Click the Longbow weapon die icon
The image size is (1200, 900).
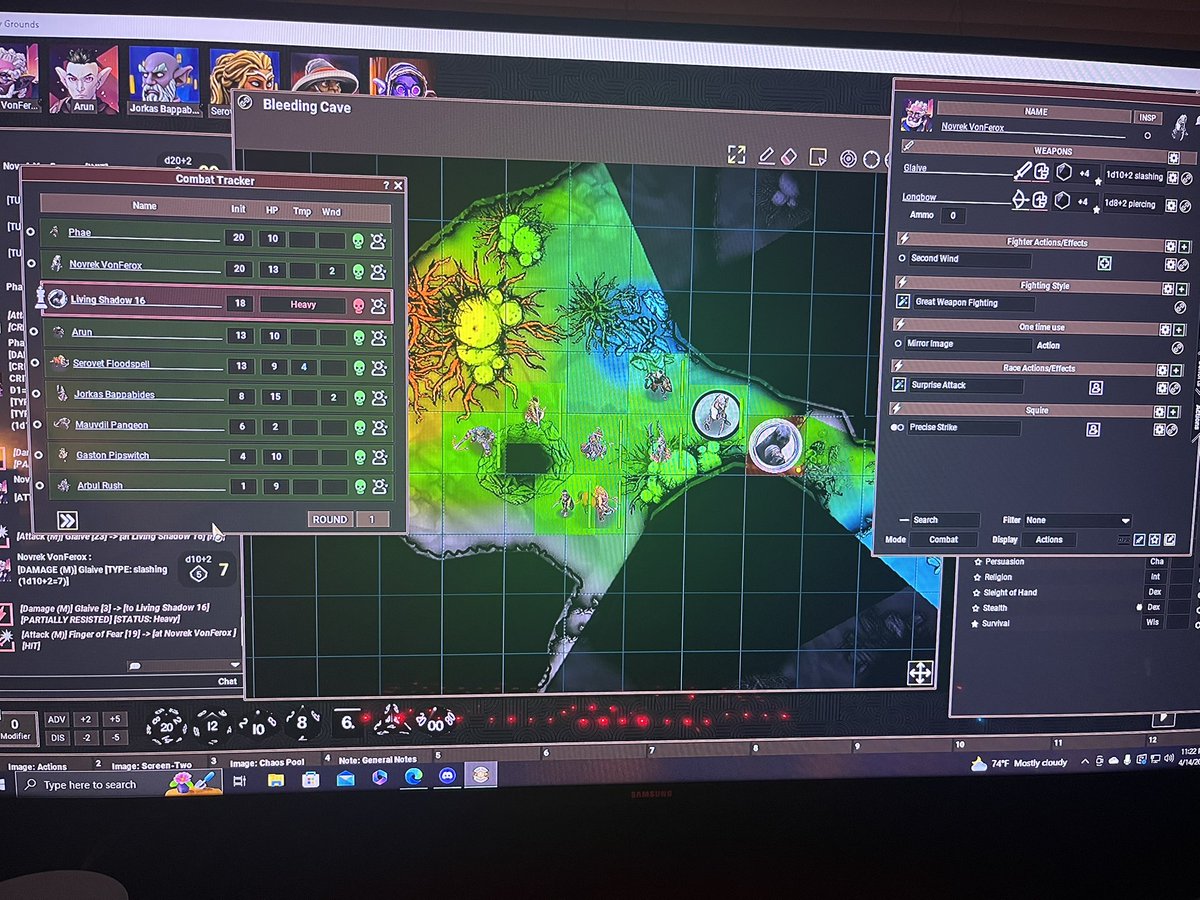point(1063,201)
